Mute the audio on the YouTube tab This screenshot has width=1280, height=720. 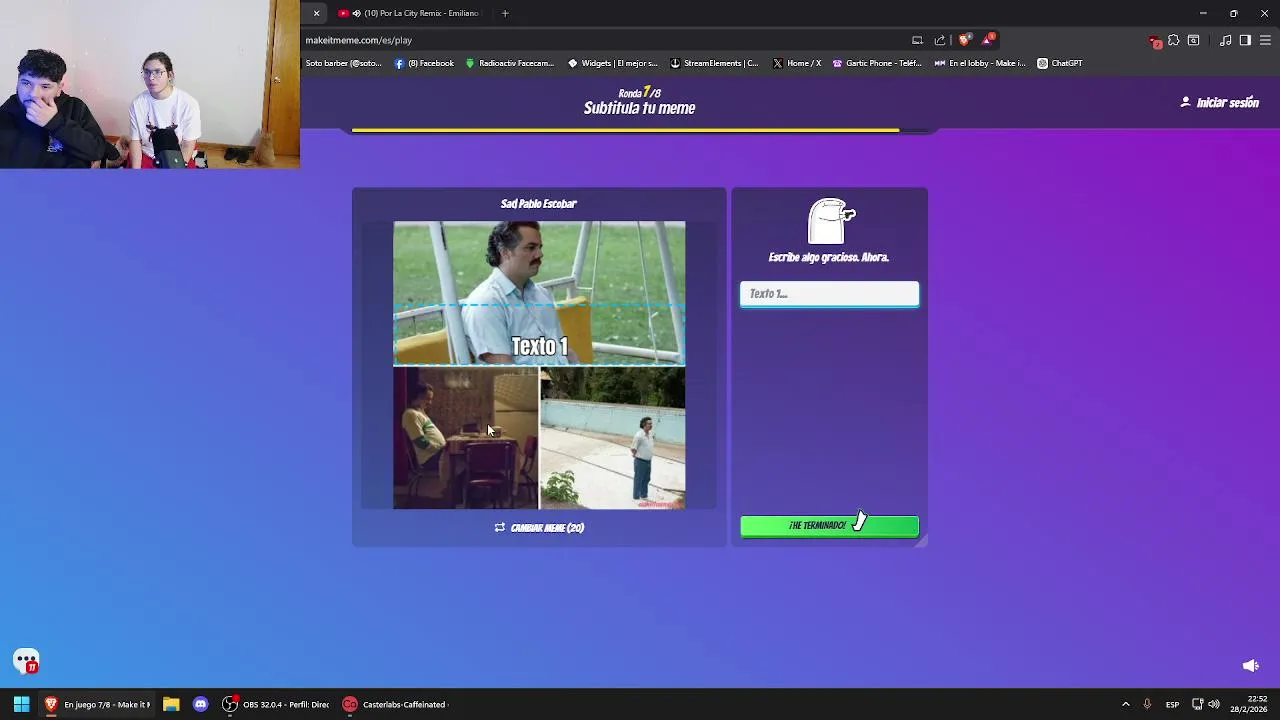(356, 13)
